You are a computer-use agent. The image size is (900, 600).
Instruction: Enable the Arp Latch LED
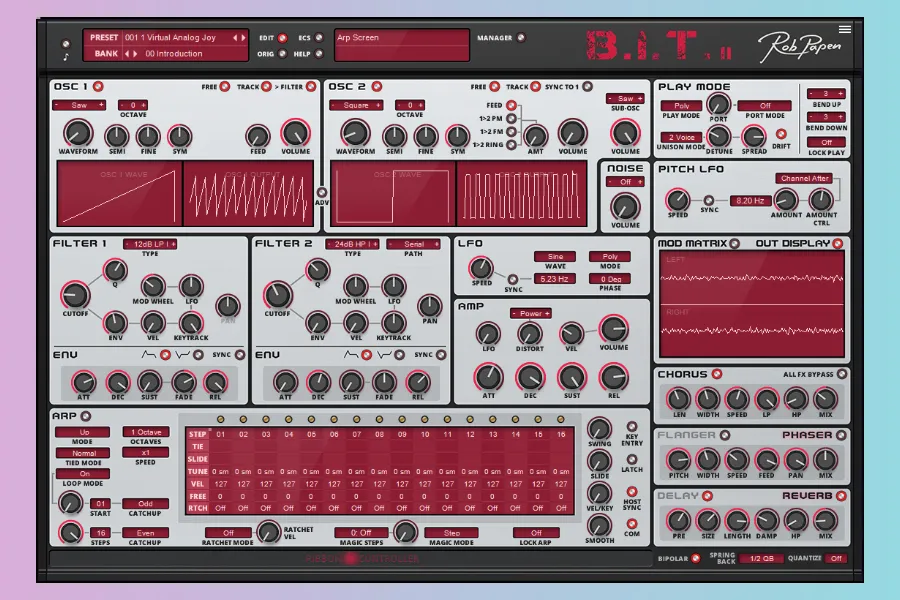pos(632,456)
